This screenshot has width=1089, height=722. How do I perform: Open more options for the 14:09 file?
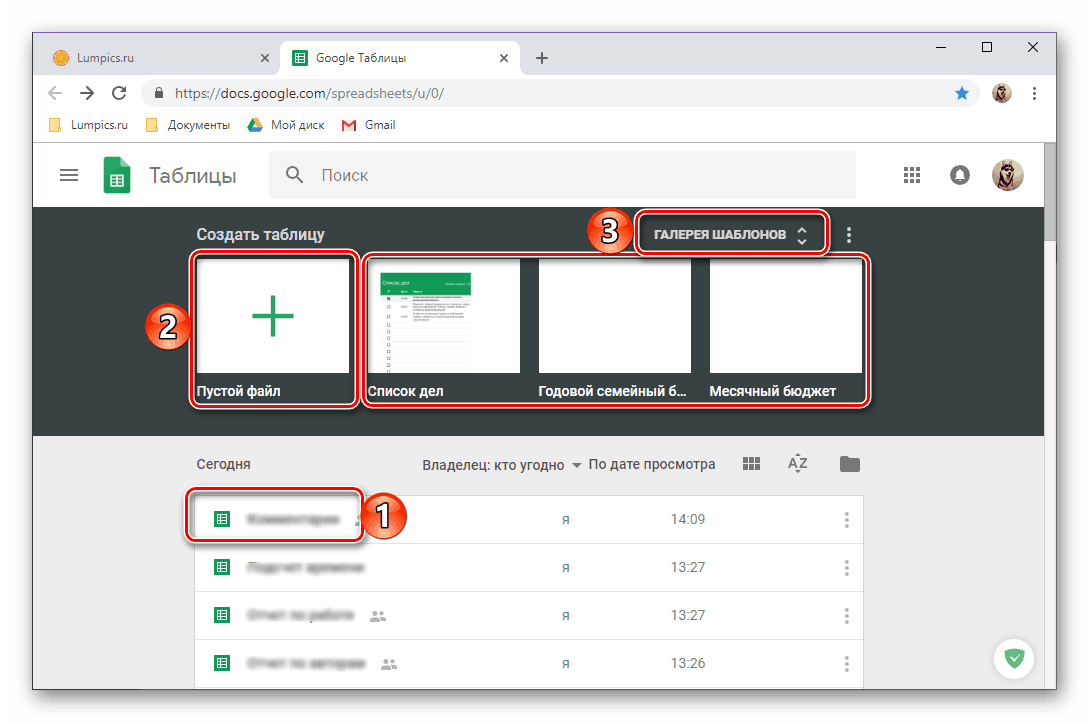tap(847, 519)
